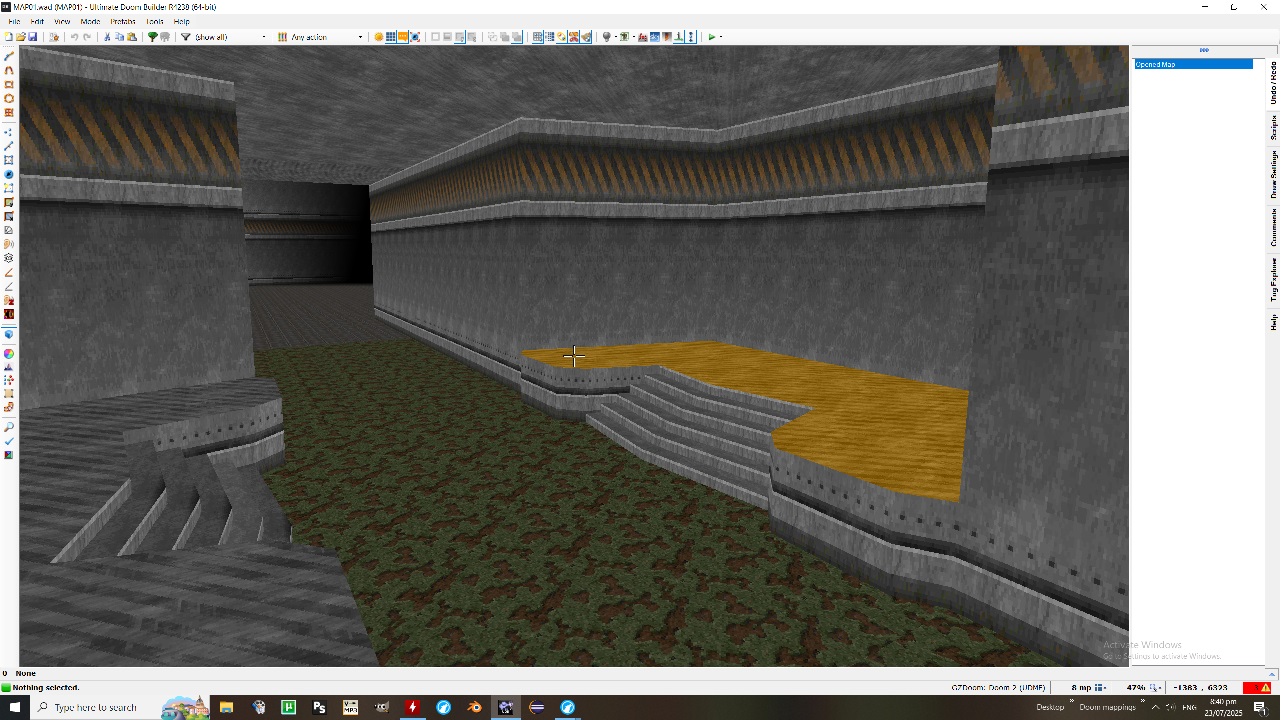Open the Edit menu
1281x720 pixels.
click(x=37, y=21)
